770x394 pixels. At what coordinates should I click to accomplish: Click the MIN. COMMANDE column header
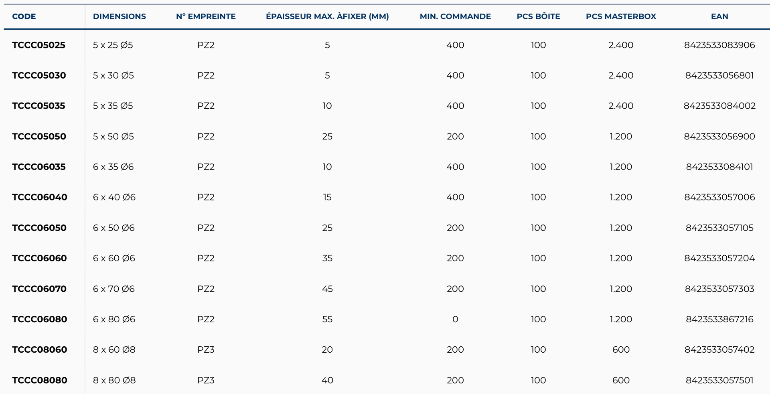coord(455,16)
